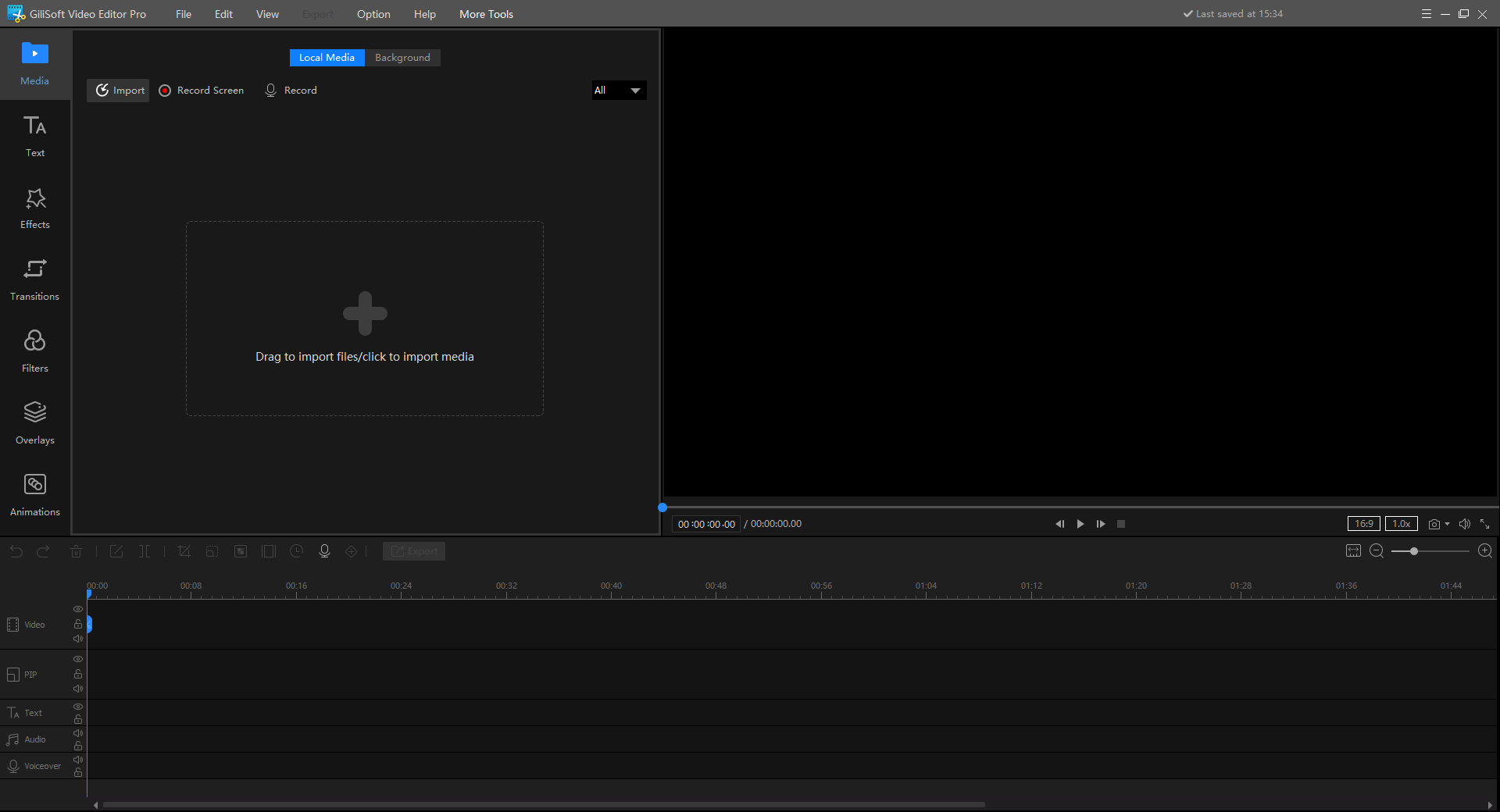This screenshot has width=1500, height=812.
Task: Click the Crop tool icon
Action: point(184,551)
